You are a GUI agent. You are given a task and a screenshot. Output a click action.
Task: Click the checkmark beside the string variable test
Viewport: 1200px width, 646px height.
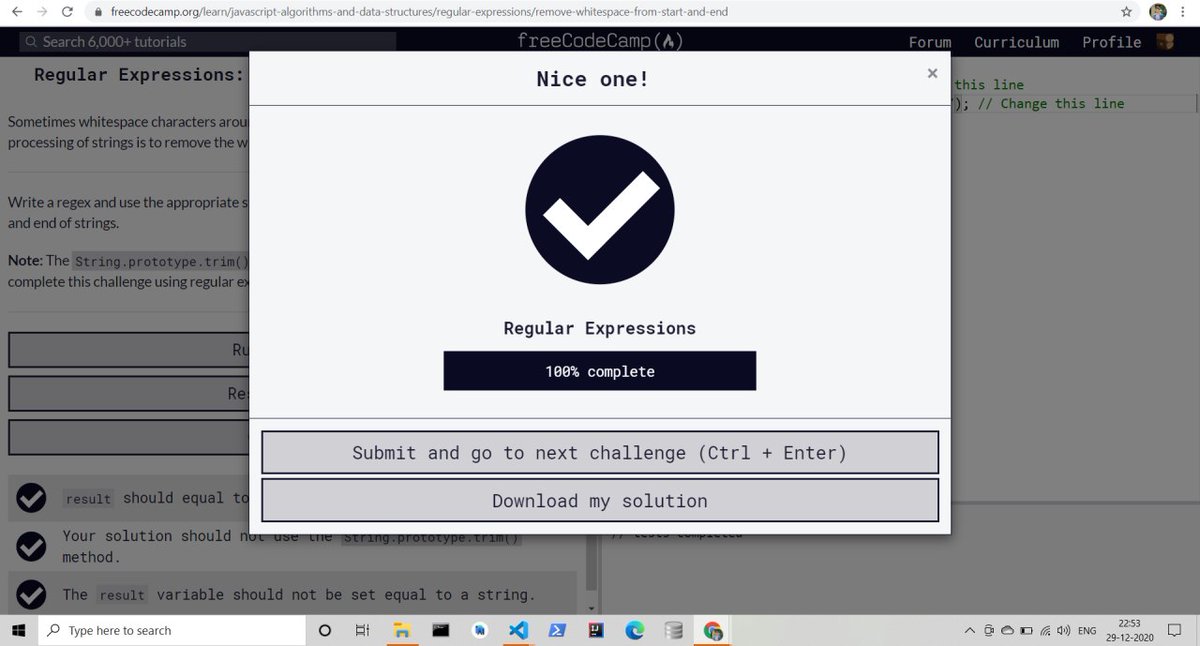tap(30, 594)
